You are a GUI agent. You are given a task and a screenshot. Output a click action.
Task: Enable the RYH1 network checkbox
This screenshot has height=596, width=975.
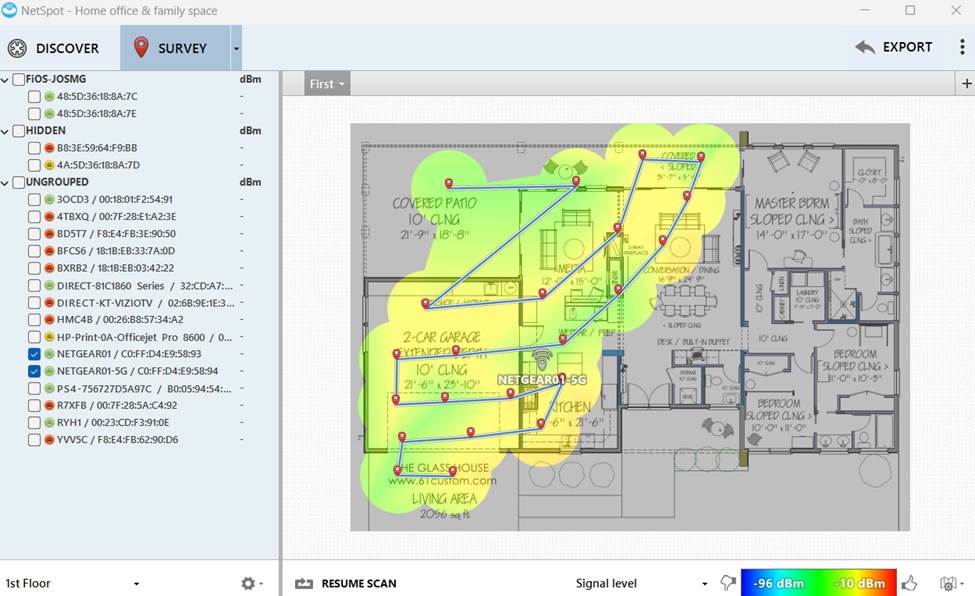[x=34, y=422]
